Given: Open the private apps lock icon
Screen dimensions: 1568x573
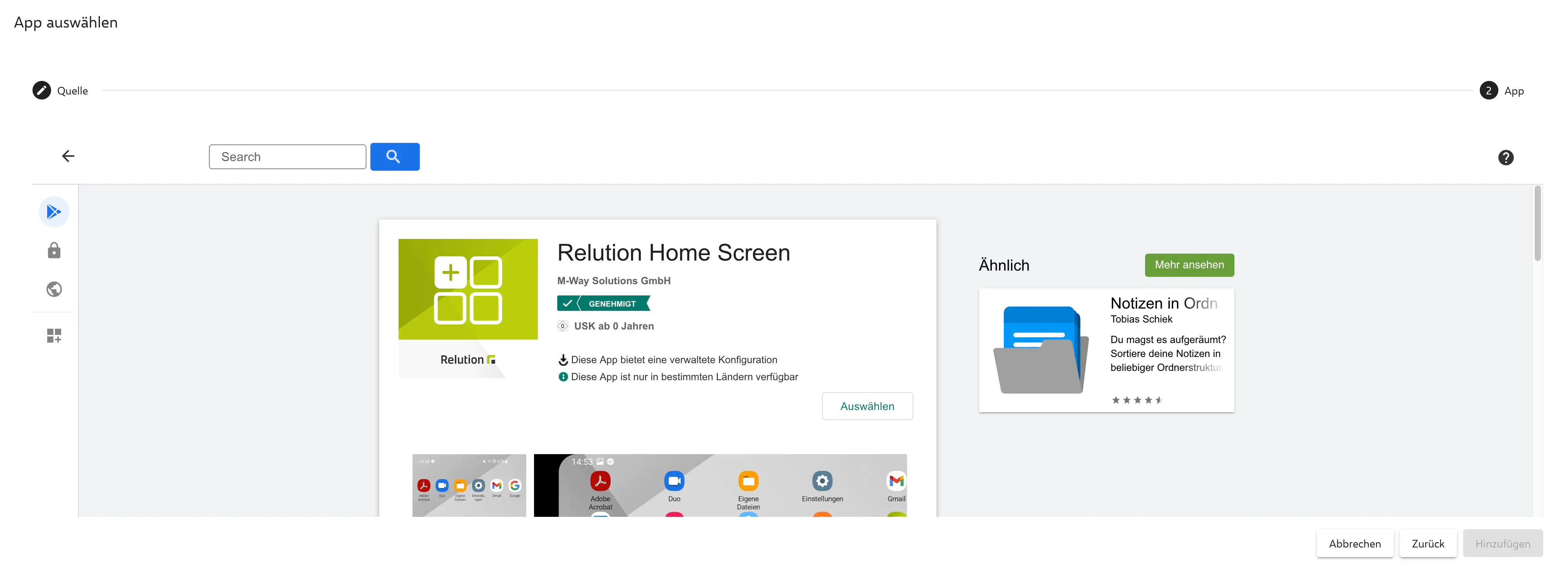Looking at the screenshot, I should coord(54,250).
